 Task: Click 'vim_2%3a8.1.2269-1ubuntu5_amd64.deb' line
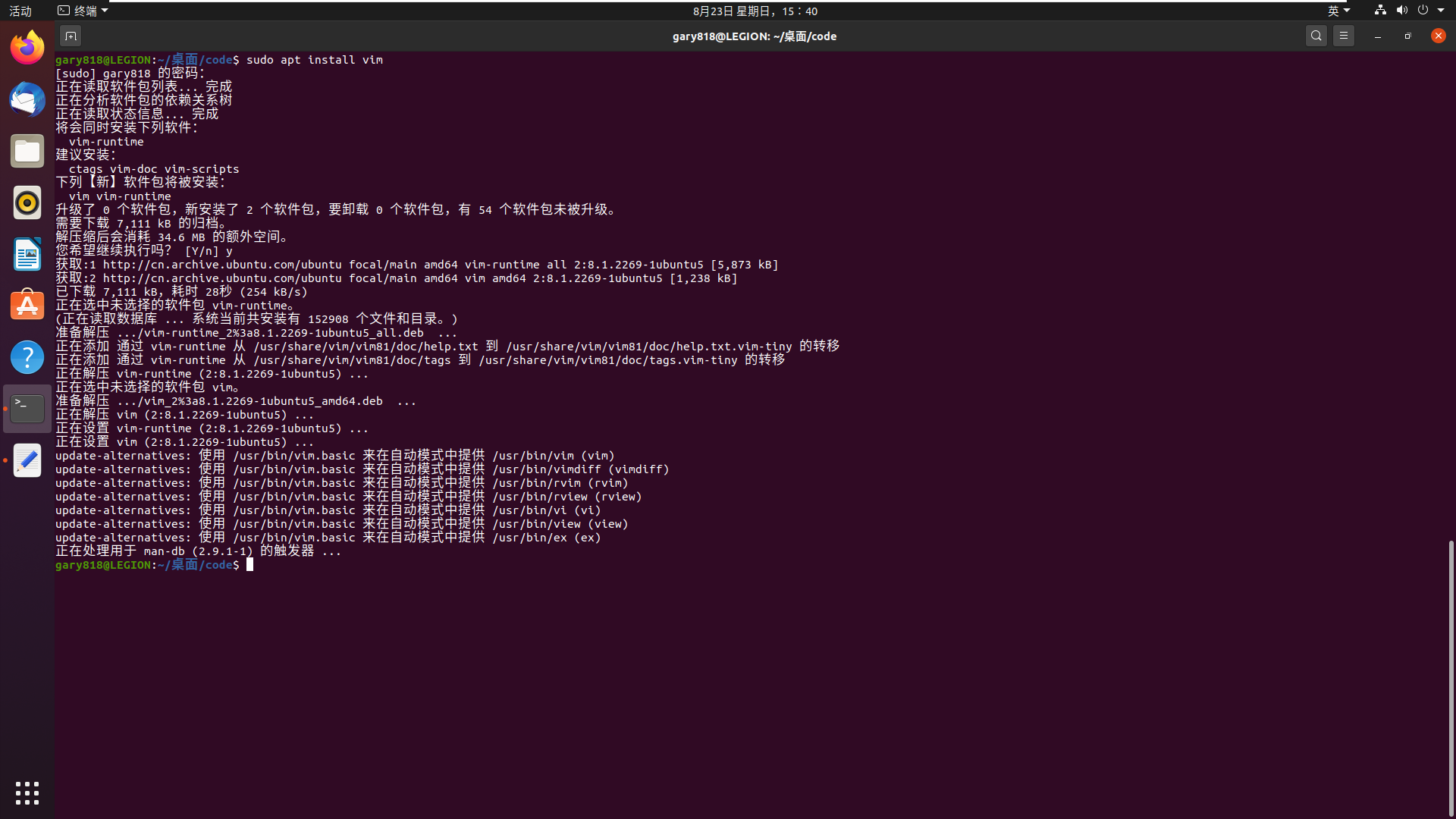pyautogui.click(x=236, y=401)
